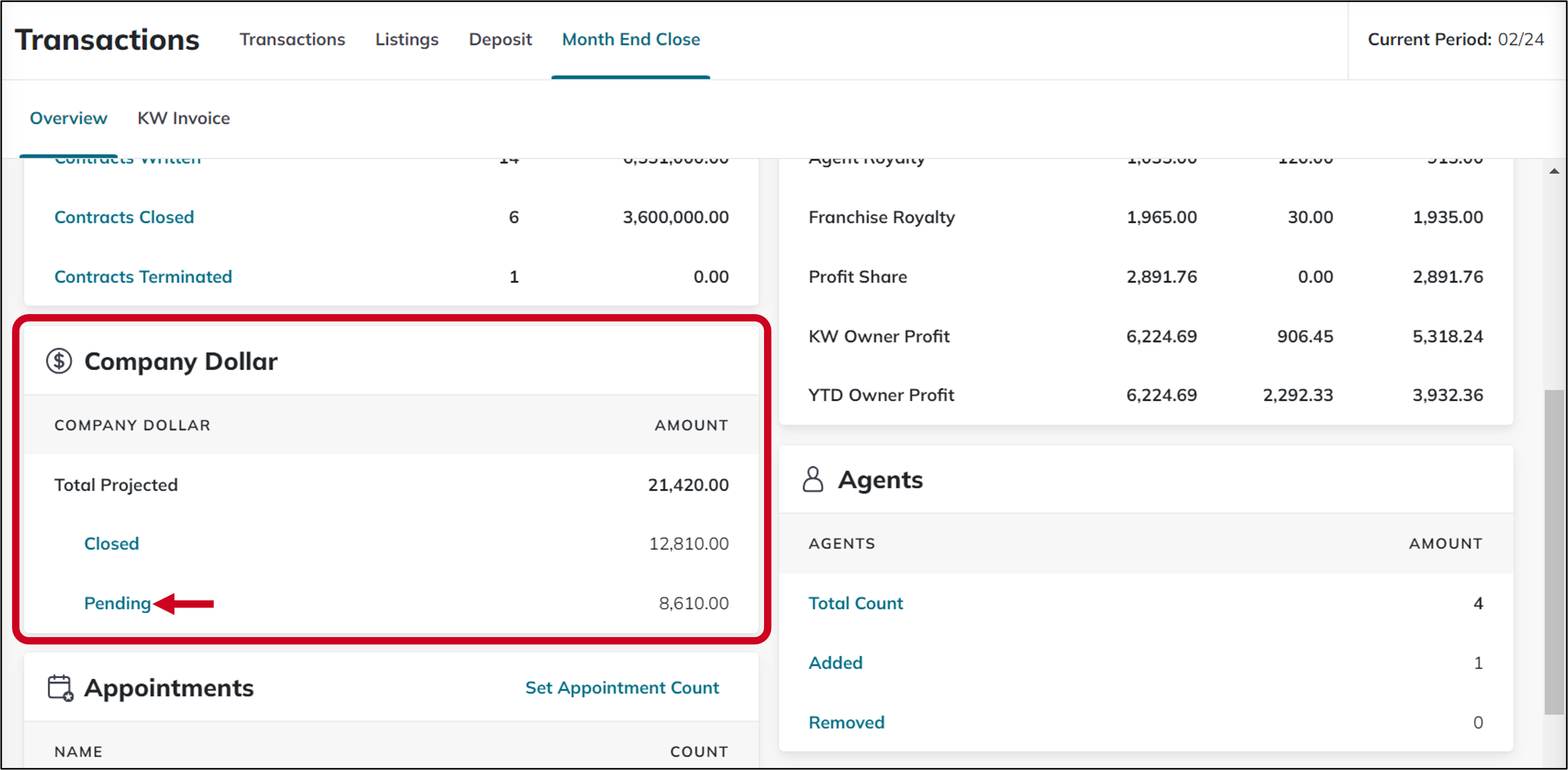Open Contracts Written details

pos(127,158)
